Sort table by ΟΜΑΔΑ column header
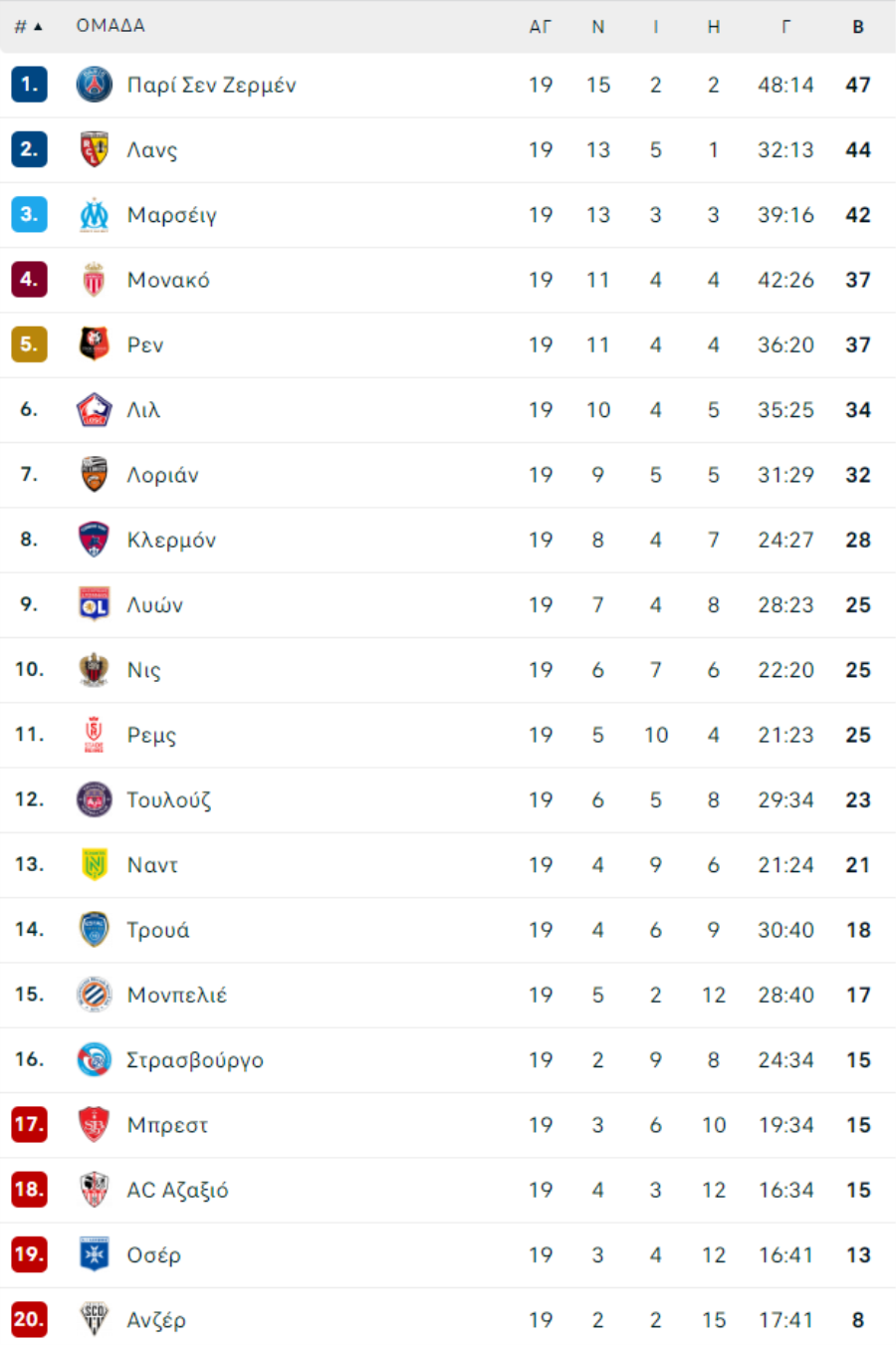Image resolution: width=896 pixels, height=1345 pixels. (111, 26)
